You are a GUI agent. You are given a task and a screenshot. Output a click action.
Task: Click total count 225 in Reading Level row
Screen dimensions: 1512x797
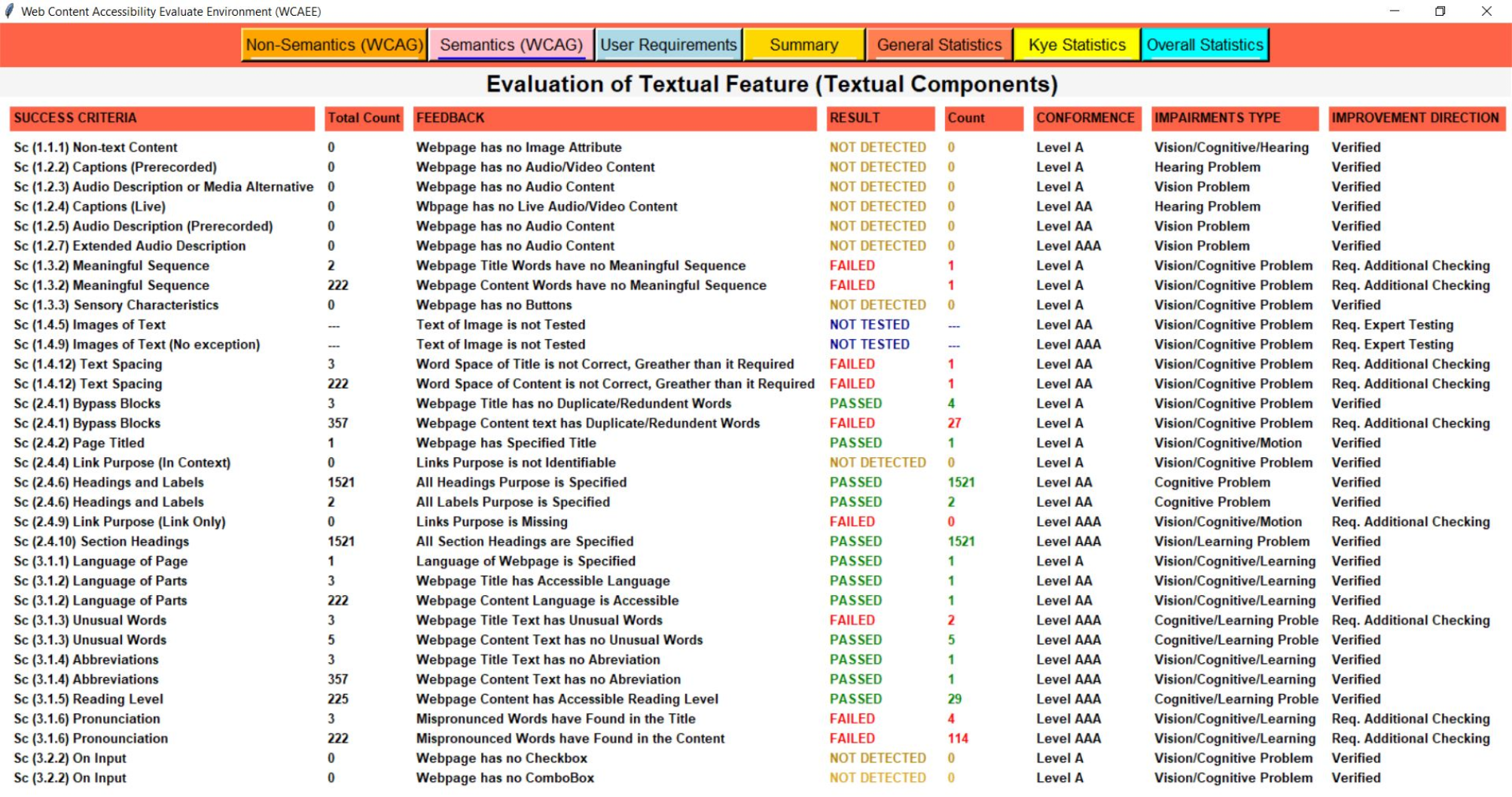click(x=338, y=699)
